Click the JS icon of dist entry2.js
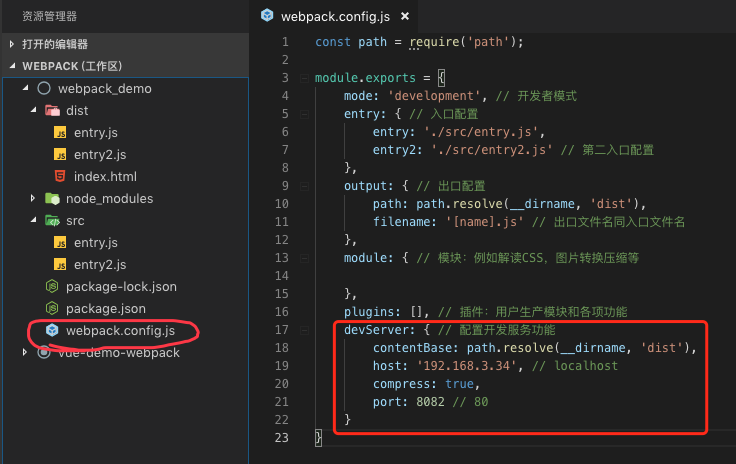Viewport: 736px width, 464px height. (x=60, y=155)
